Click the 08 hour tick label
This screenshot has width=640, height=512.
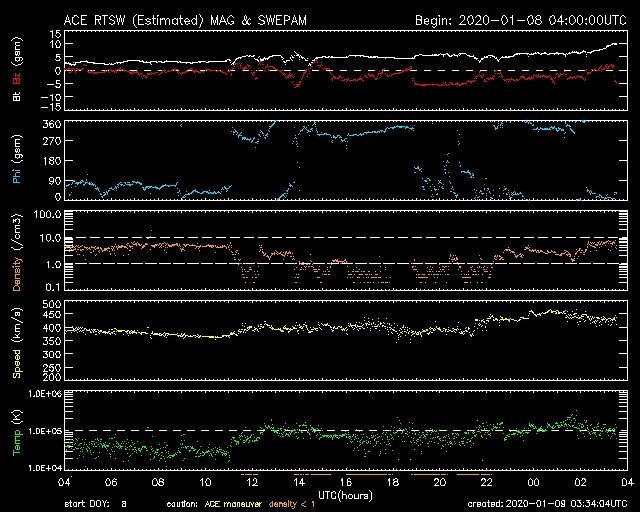pyautogui.click(x=158, y=481)
